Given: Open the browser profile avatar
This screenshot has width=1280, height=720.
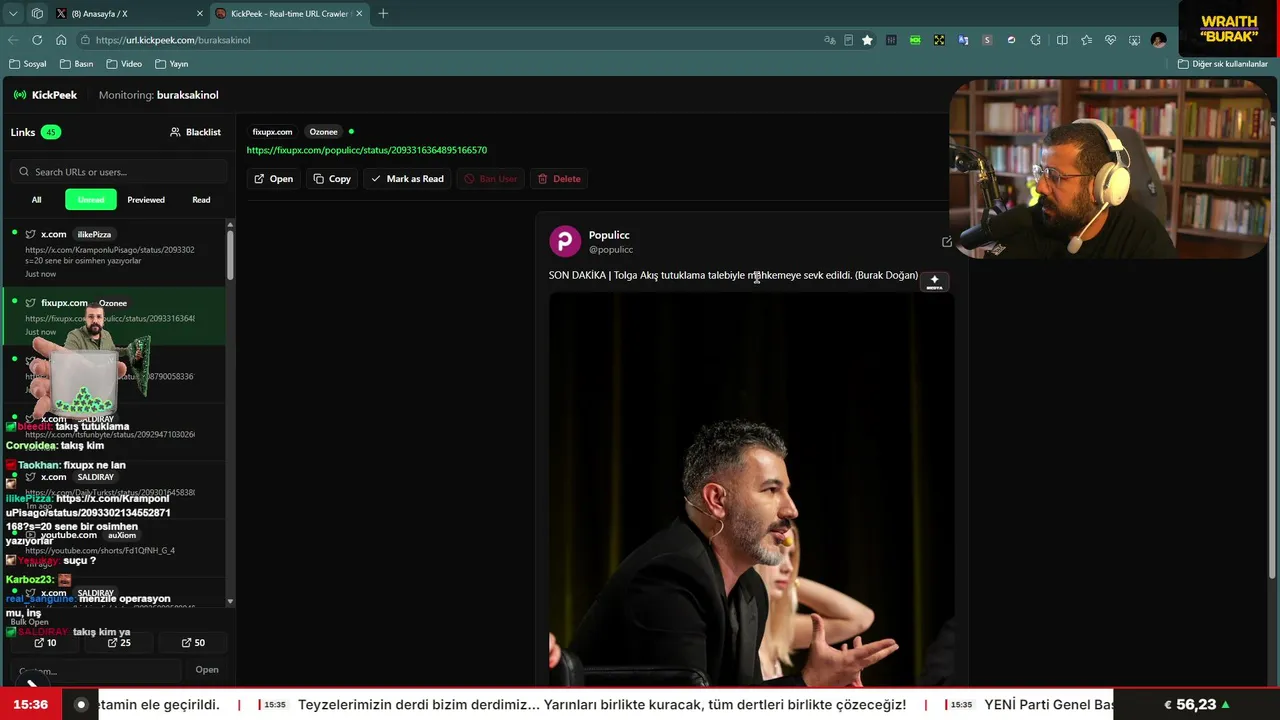Looking at the screenshot, I should click(x=1158, y=40).
